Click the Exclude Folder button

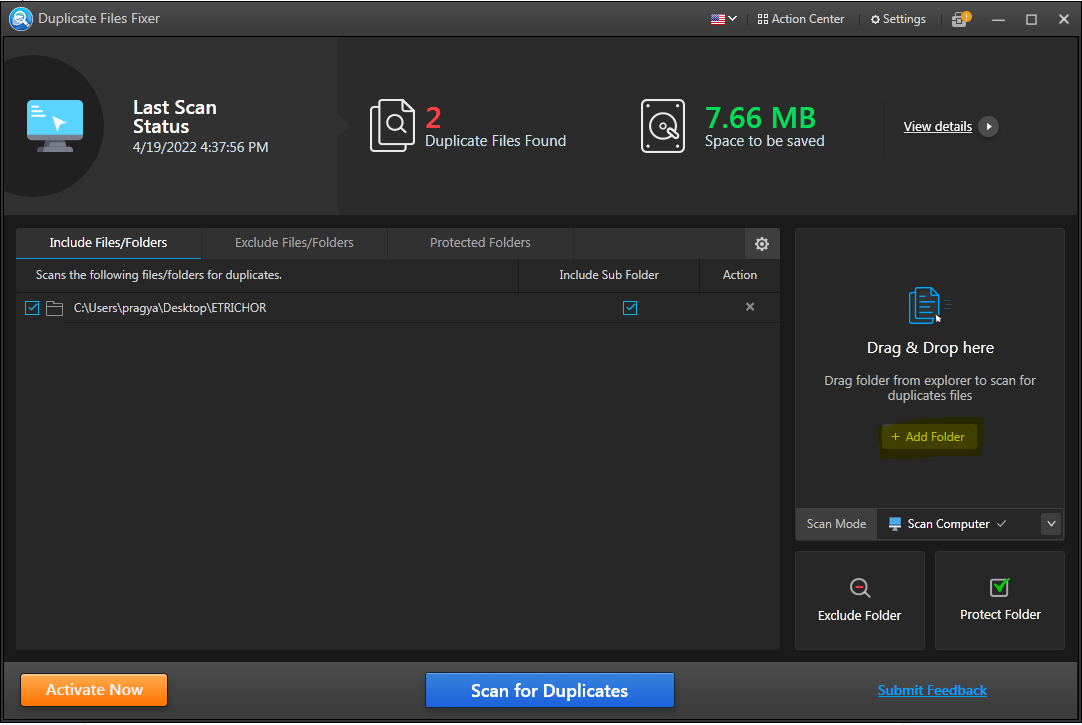[x=860, y=600]
